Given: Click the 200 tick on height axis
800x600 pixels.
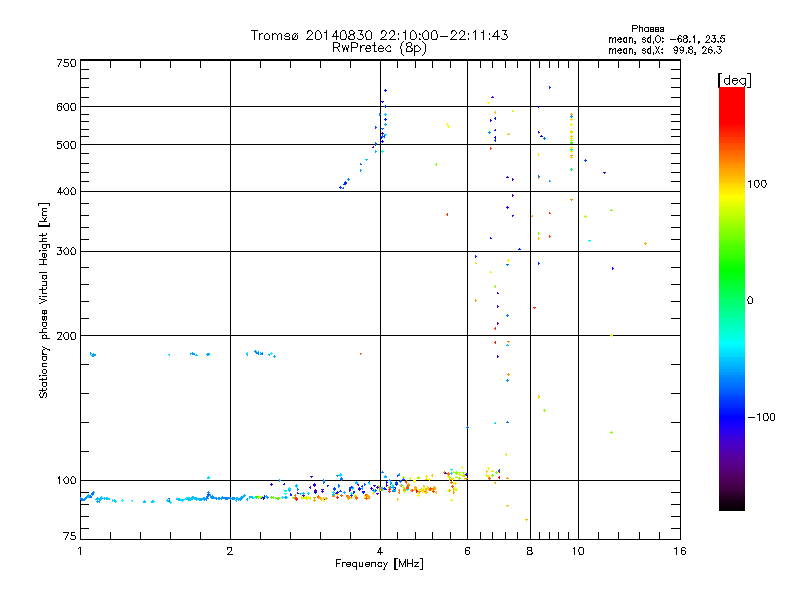Looking at the screenshot, I should coord(66,336).
